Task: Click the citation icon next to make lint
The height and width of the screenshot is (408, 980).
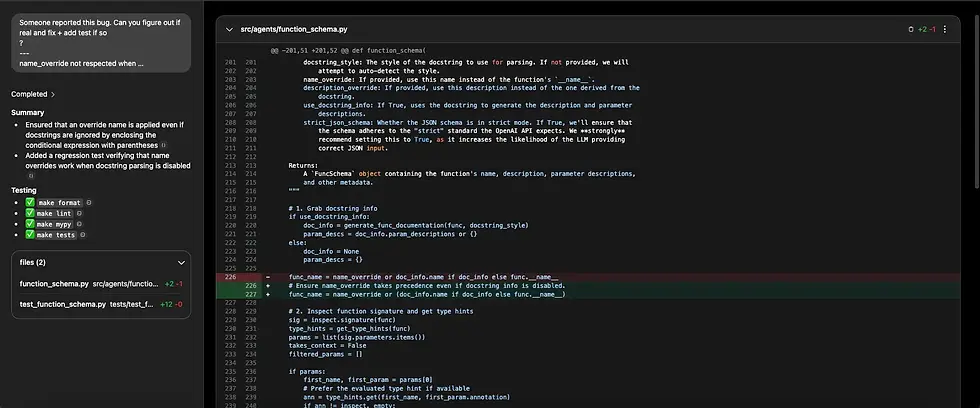Action: coord(79,214)
